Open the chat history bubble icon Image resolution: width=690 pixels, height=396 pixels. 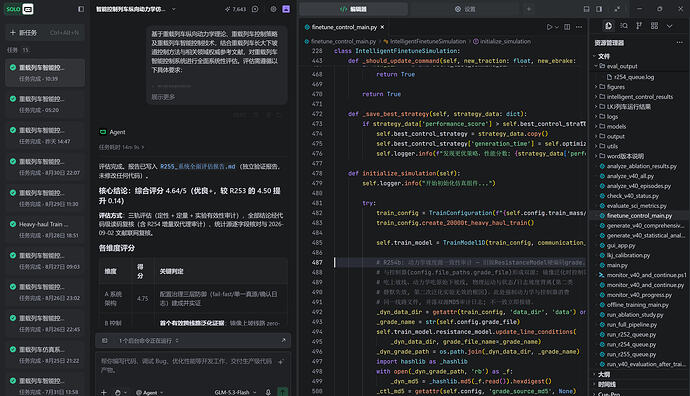[x=255, y=9]
